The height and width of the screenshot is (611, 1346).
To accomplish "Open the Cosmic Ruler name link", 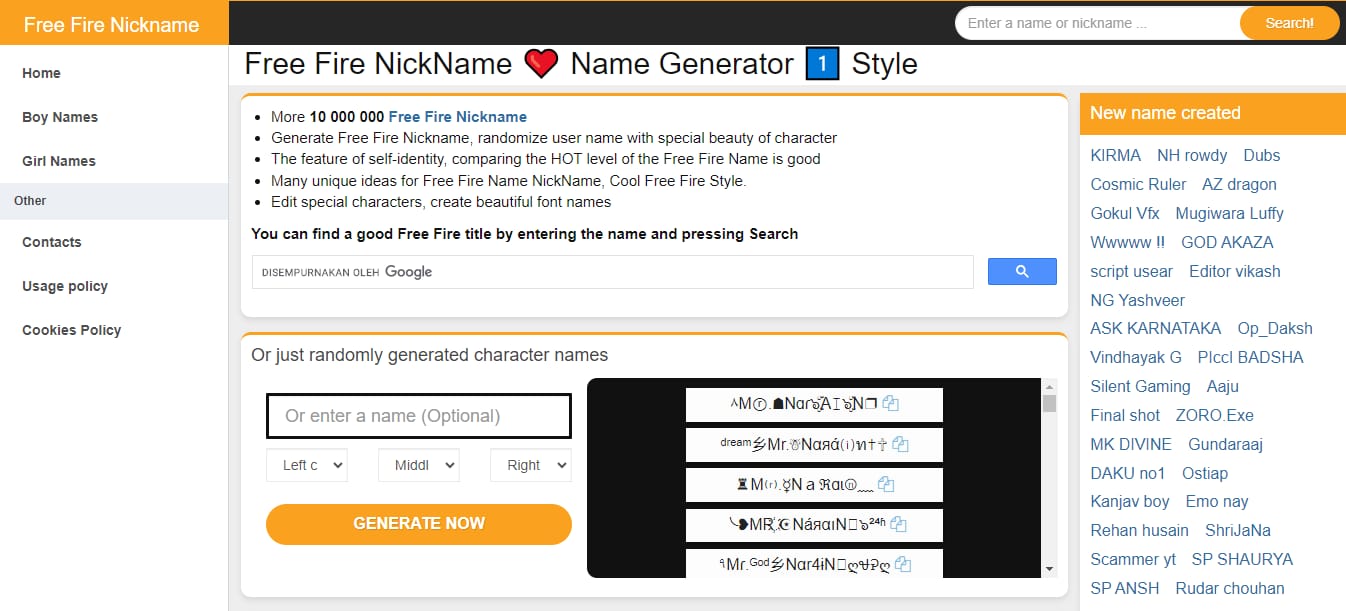I will tap(1139, 185).
